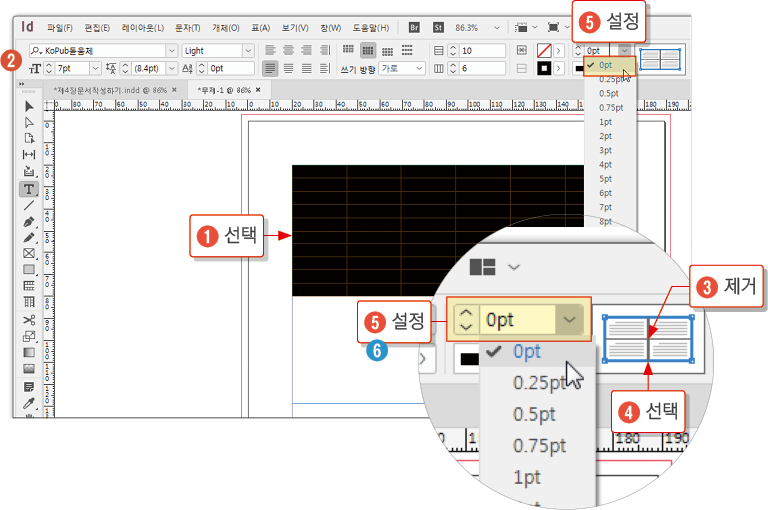Toggle align center paragraph button
768x510 pixels.
tap(288, 50)
